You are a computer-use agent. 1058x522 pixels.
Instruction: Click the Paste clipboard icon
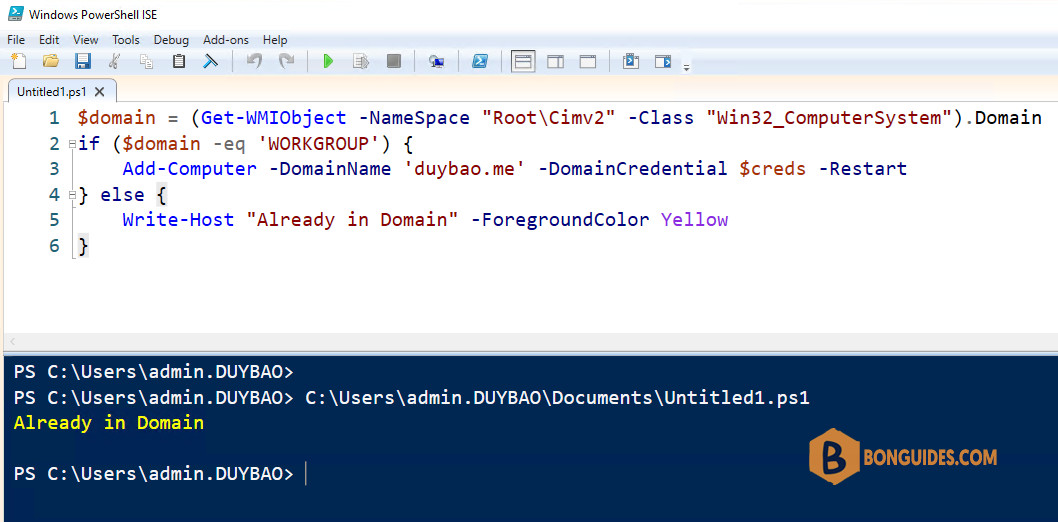click(x=178, y=61)
